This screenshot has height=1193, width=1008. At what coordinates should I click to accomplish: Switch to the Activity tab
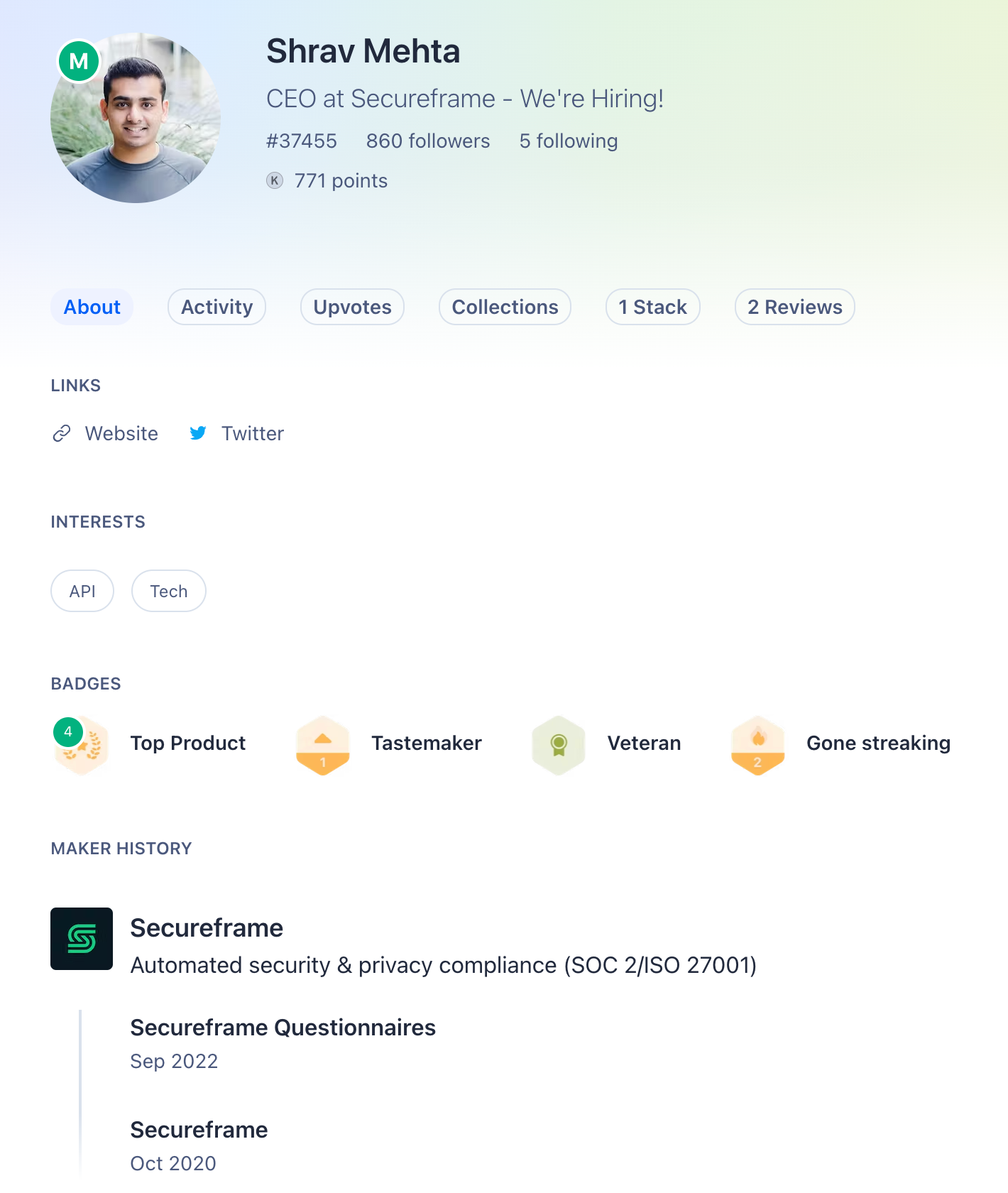point(217,307)
